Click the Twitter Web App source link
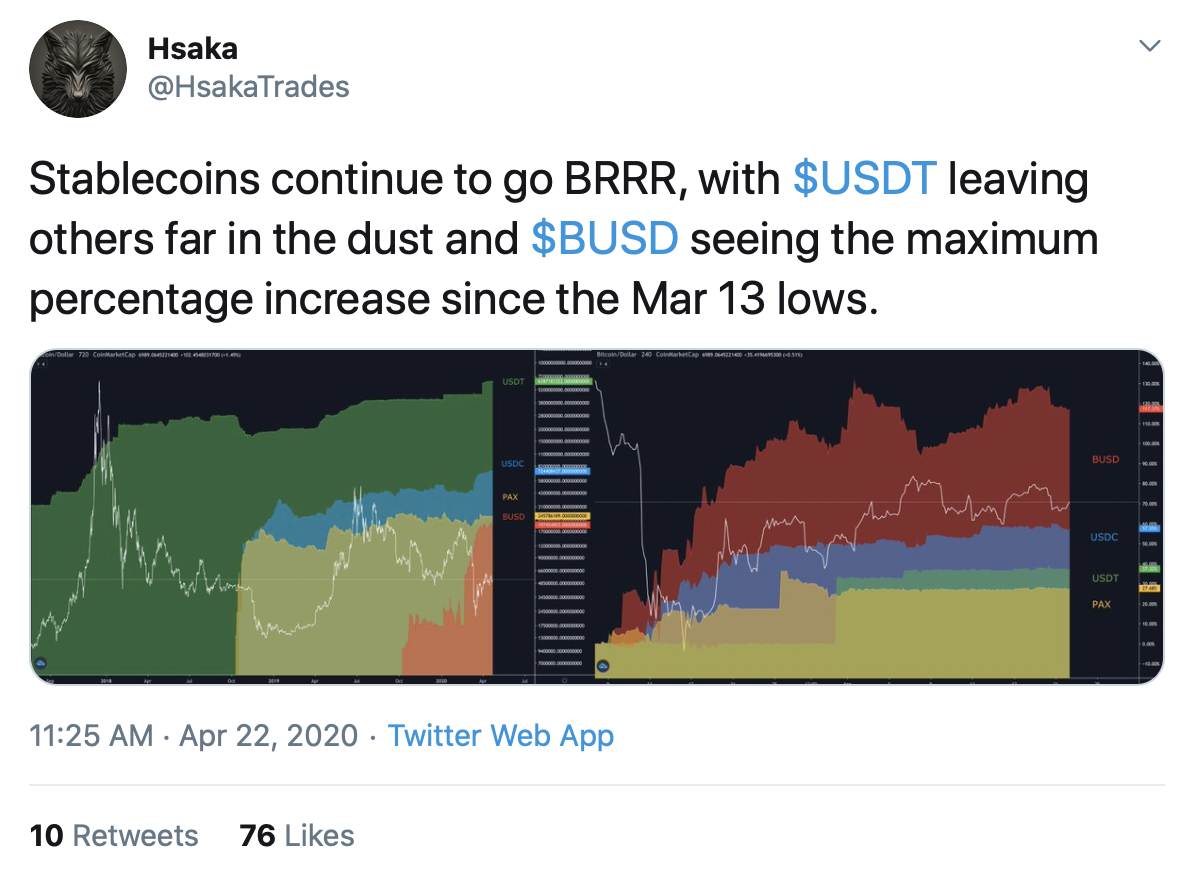The image size is (1188, 882). tap(501, 736)
